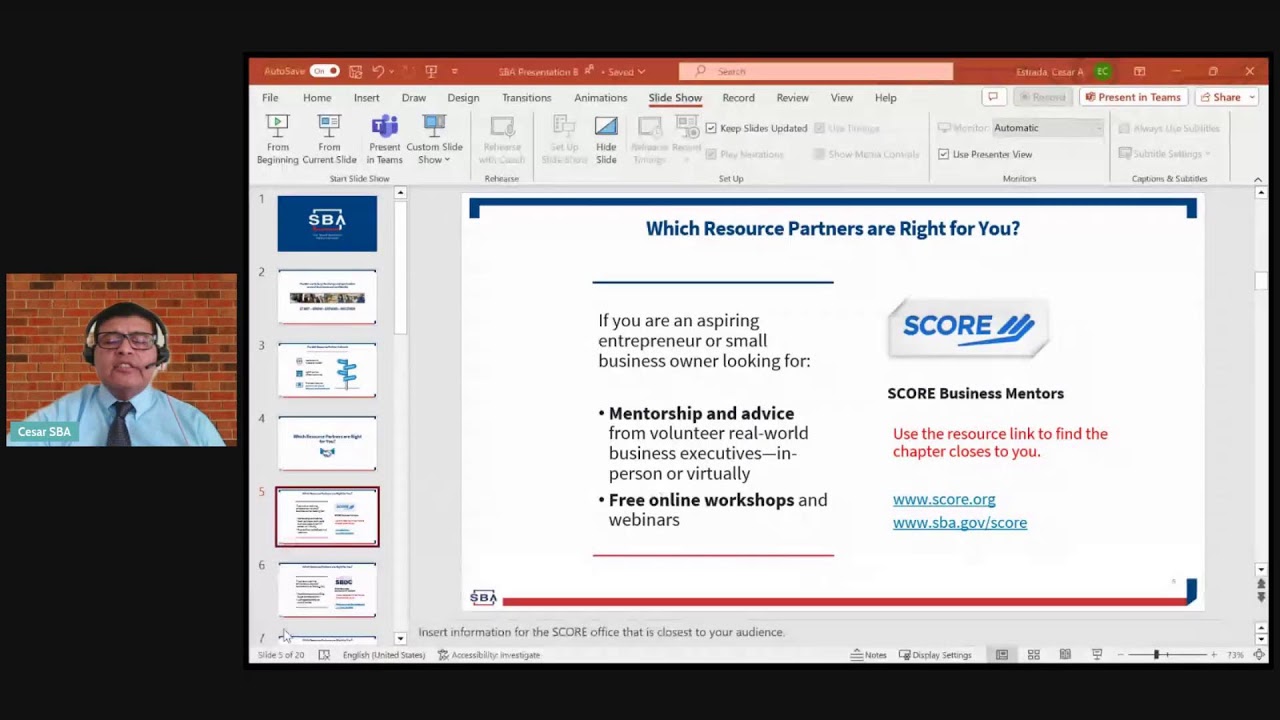Click Present in Teams ribbon icon
The width and height of the screenshot is (1280, 720).
384,139
